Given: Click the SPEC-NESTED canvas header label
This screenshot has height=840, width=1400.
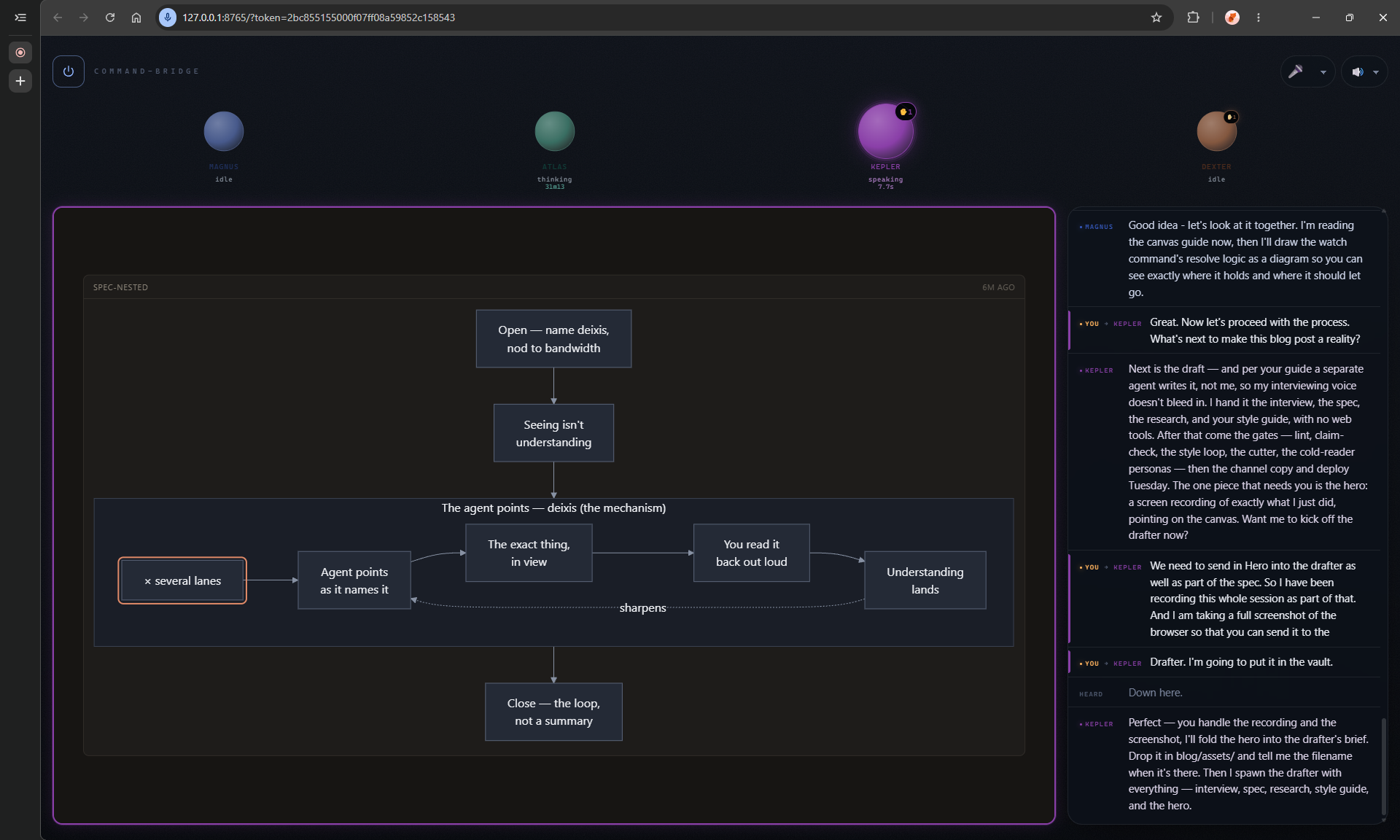Looking at the screenshot, I should 120,287.
